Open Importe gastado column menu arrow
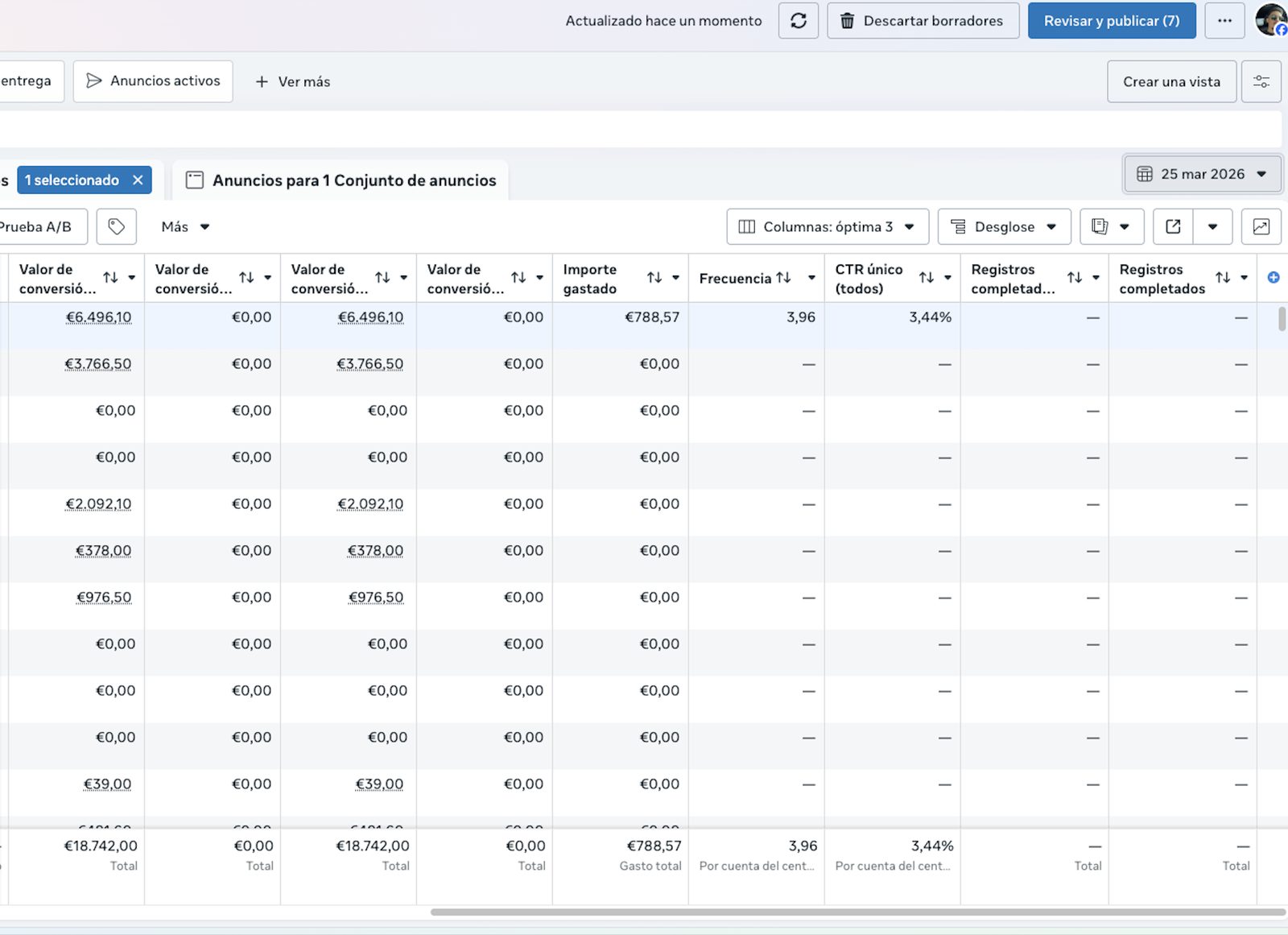Screen dimensions: 1288x935 [x=675, y=278]
